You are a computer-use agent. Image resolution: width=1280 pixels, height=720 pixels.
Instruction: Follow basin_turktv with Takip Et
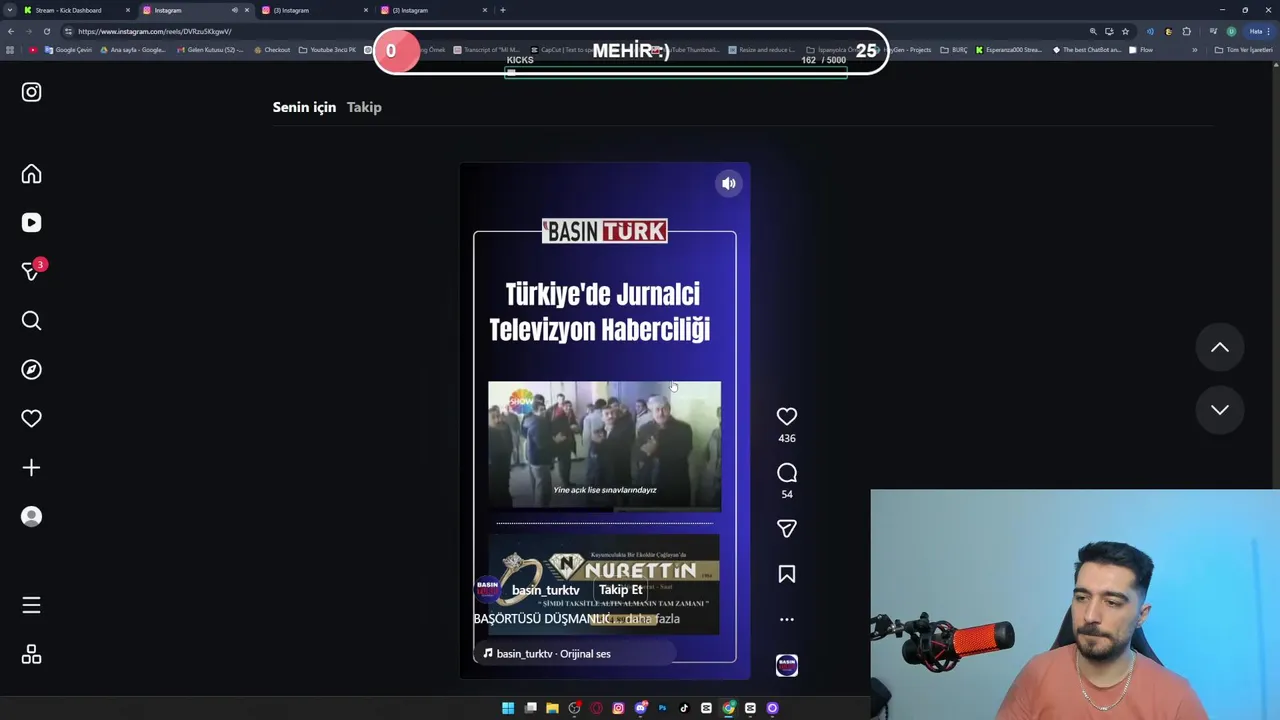click(621, 590)
